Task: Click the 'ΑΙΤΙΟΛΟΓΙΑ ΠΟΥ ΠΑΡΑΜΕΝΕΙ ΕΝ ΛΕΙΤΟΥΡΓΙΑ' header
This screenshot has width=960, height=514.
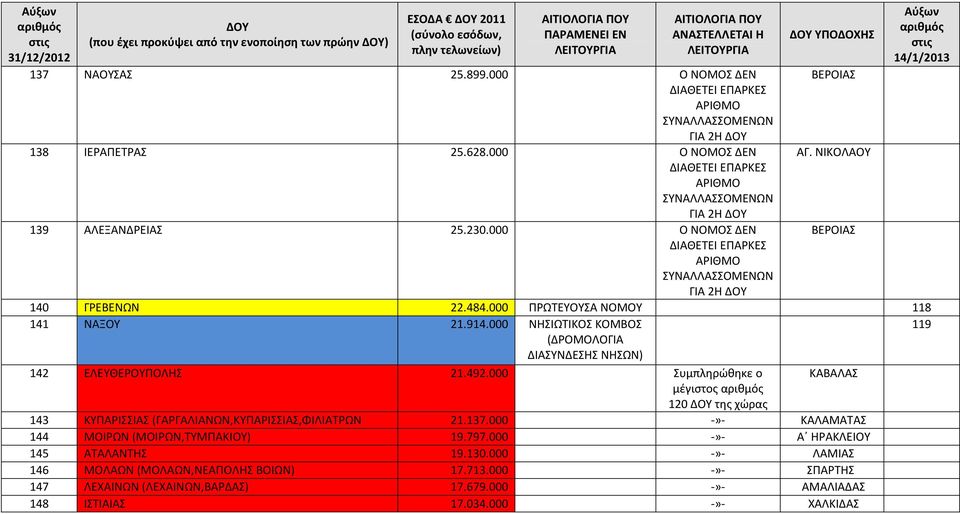Action: tap(585, 35)
